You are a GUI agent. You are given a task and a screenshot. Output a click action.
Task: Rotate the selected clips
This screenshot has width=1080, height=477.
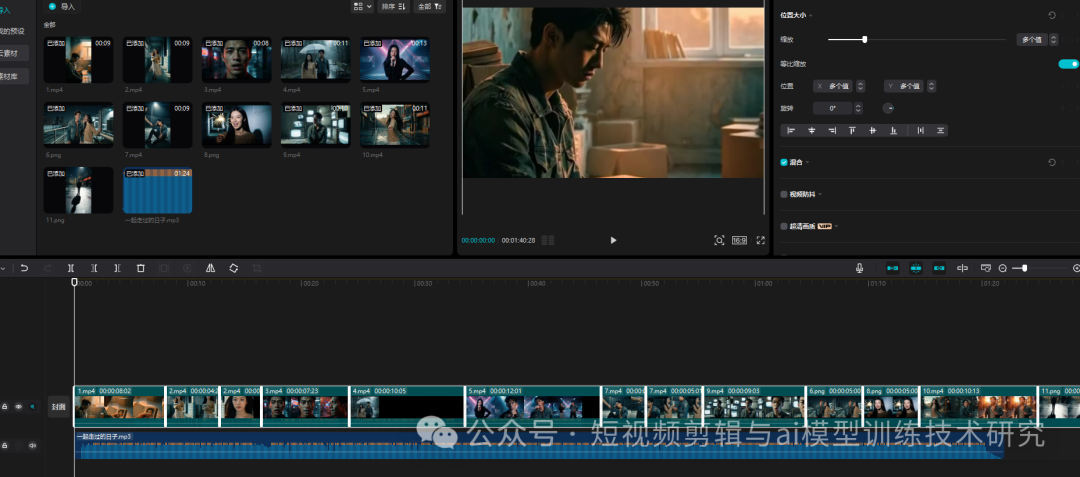(233, 268)
